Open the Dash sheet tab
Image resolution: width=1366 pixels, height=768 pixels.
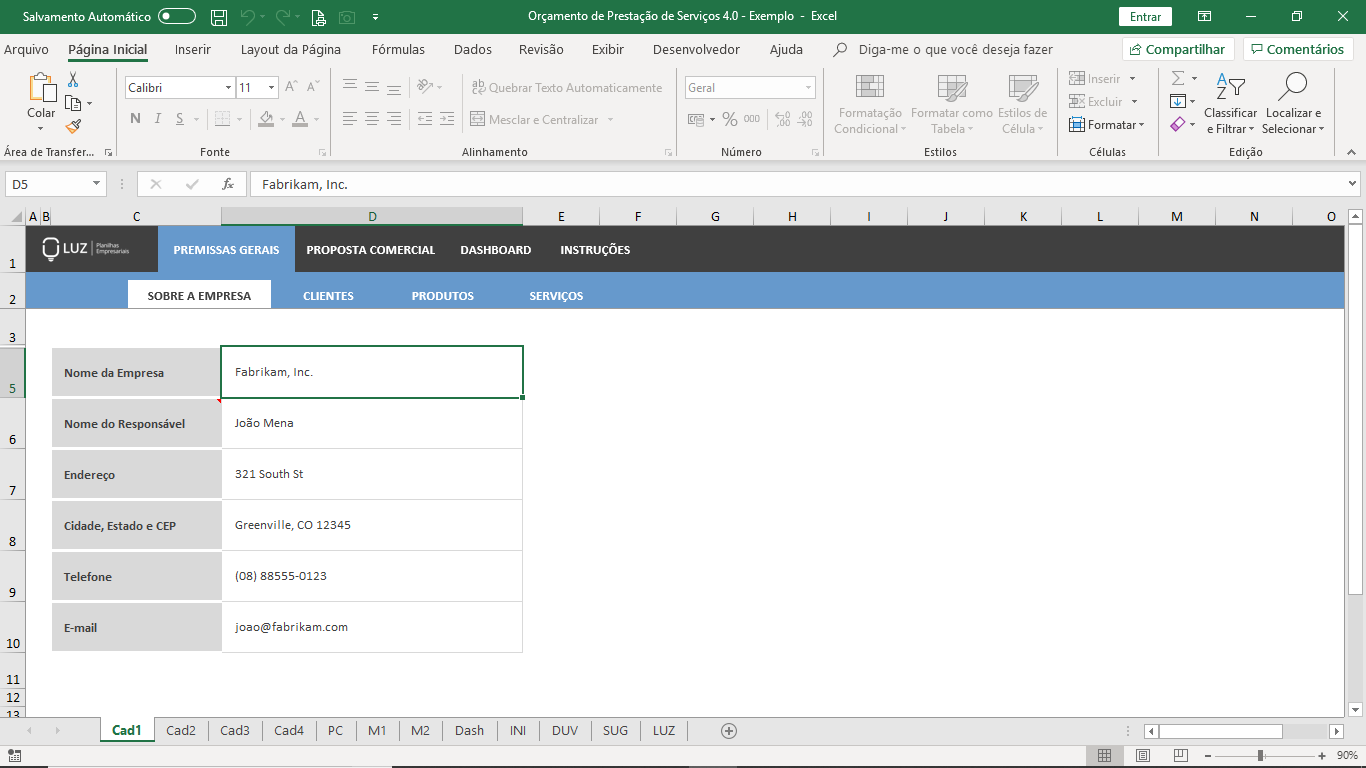pyautogui.click(x=469, y=731)
